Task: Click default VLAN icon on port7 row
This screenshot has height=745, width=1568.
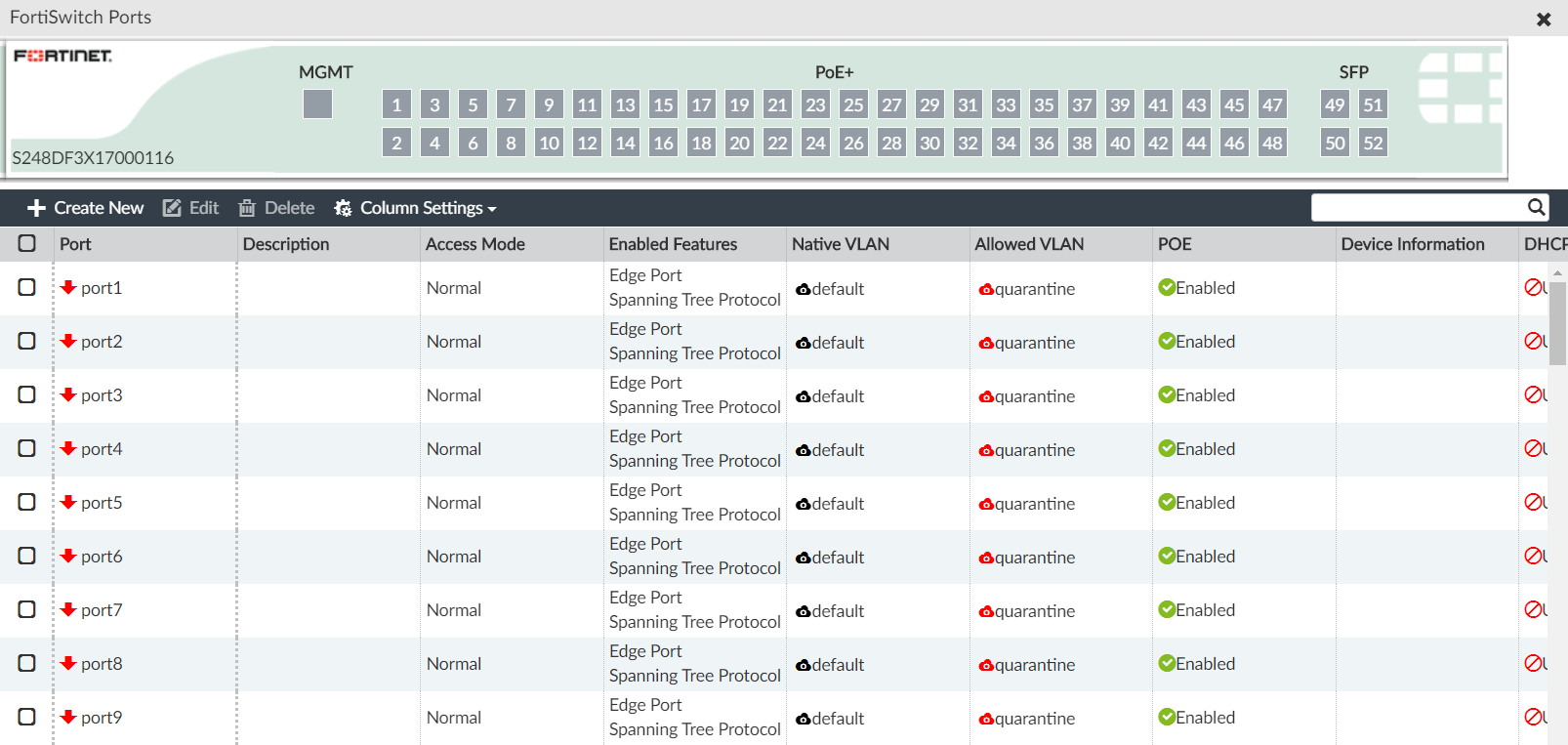Action: [803, 611]
